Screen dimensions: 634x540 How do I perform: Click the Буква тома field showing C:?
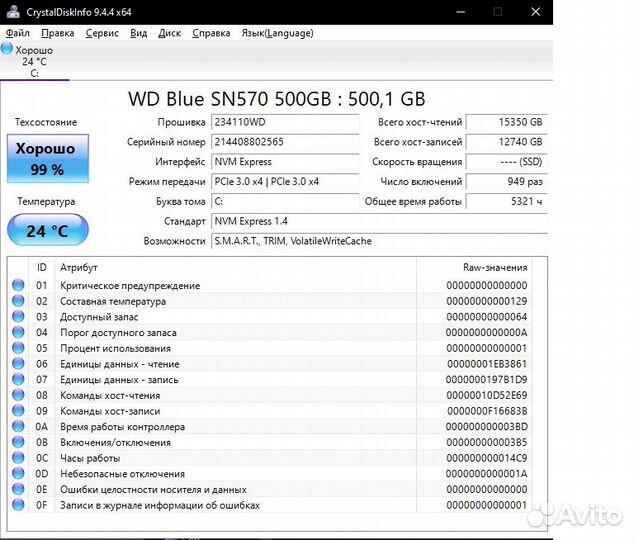285,201
